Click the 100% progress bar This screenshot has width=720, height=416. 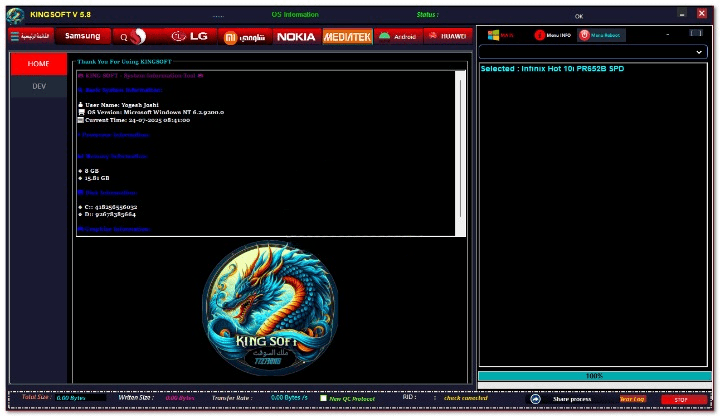point(594,376)
